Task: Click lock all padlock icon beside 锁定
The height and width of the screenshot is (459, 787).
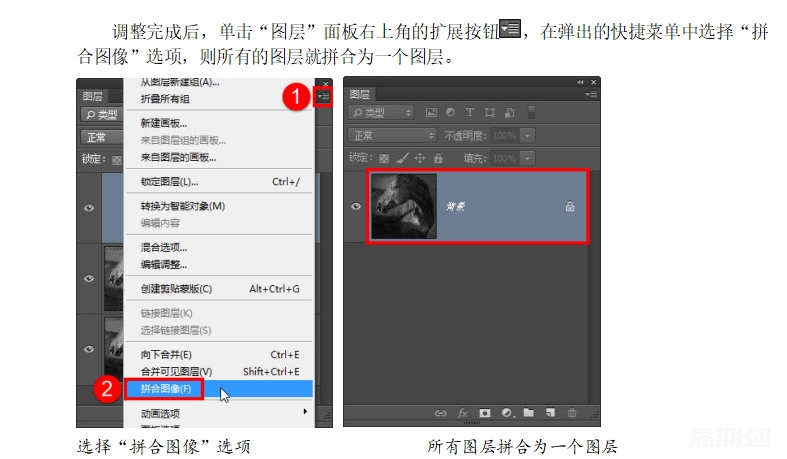Action: click(438, 159)
